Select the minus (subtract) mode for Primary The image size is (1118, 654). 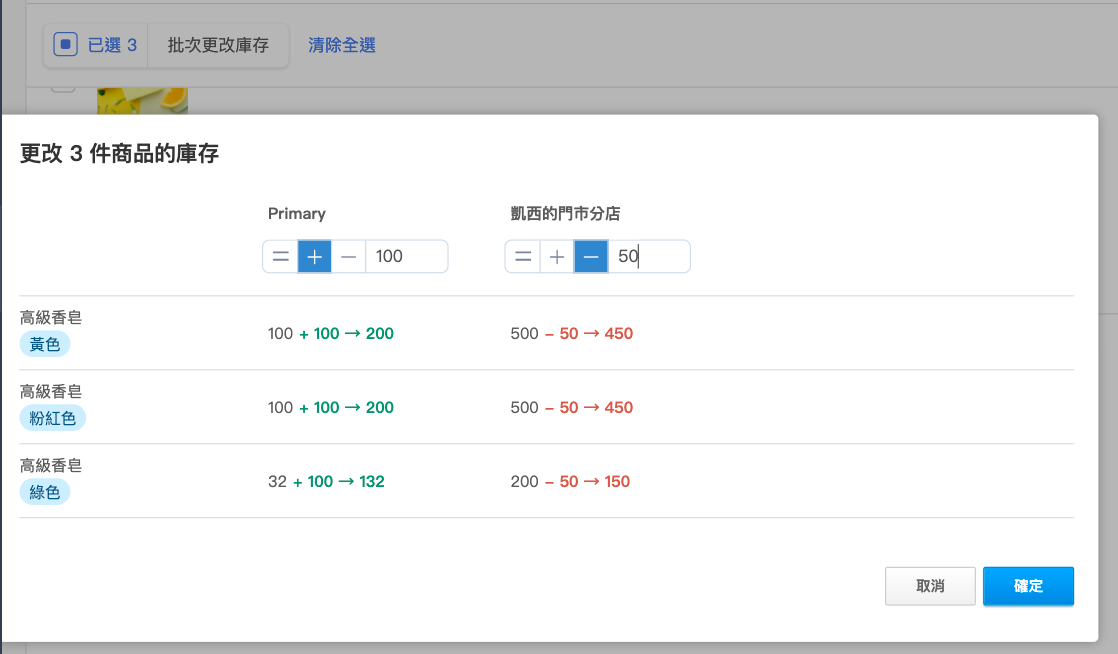[349, 257]
